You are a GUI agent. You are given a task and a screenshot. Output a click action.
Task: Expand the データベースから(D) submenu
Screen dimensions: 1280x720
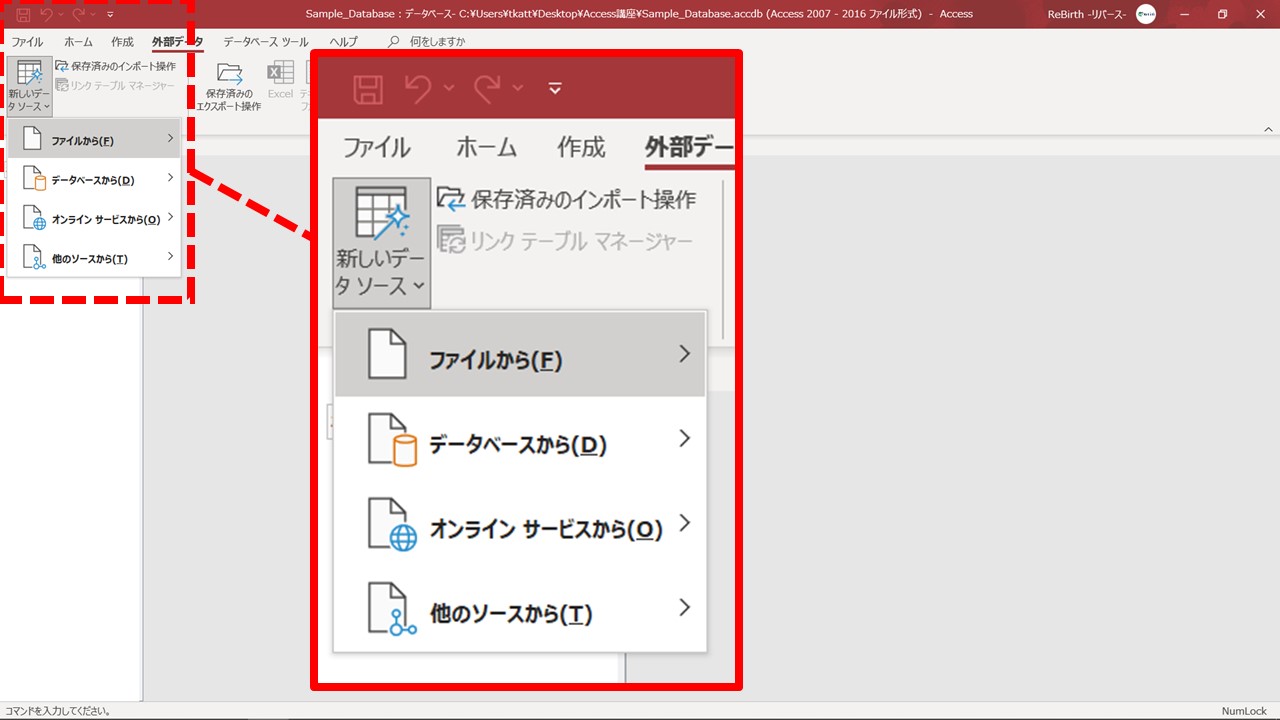[94, 180]
